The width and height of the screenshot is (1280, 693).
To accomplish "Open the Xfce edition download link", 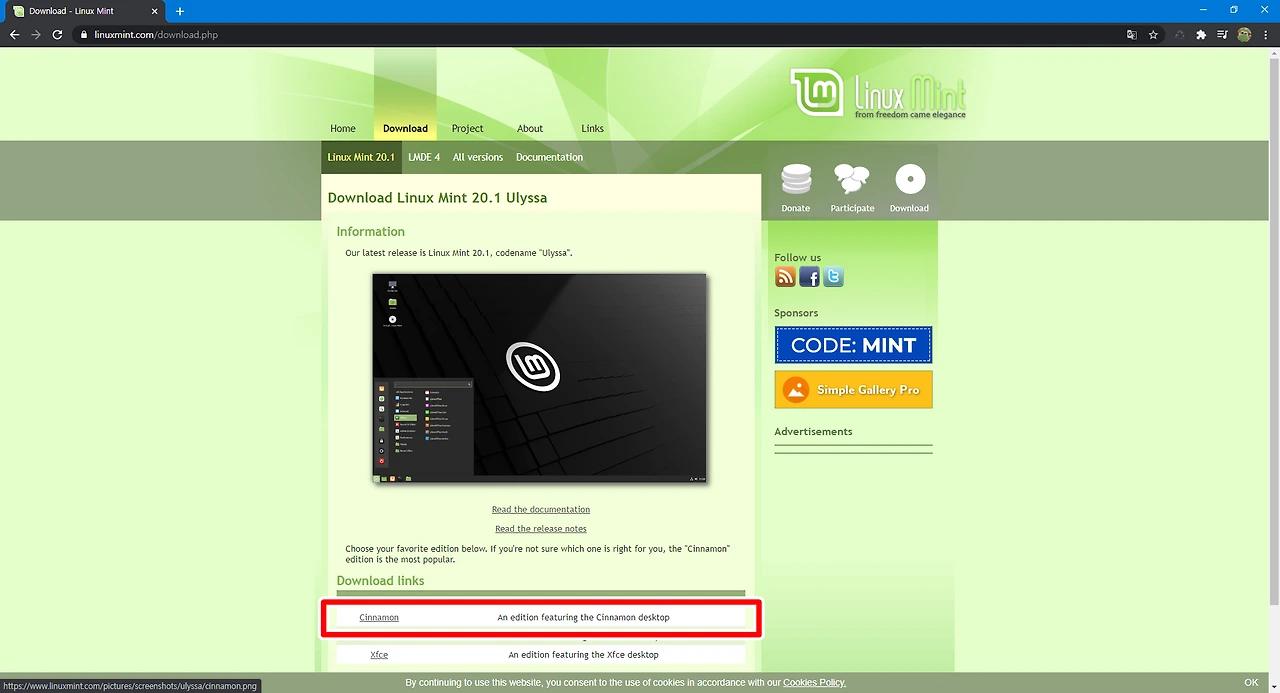I will (379, 654).
